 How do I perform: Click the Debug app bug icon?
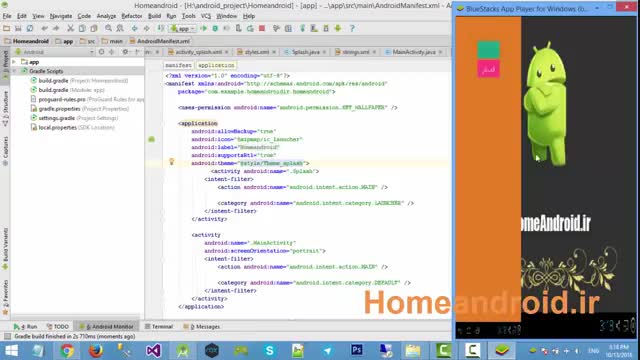coord(215,29)
